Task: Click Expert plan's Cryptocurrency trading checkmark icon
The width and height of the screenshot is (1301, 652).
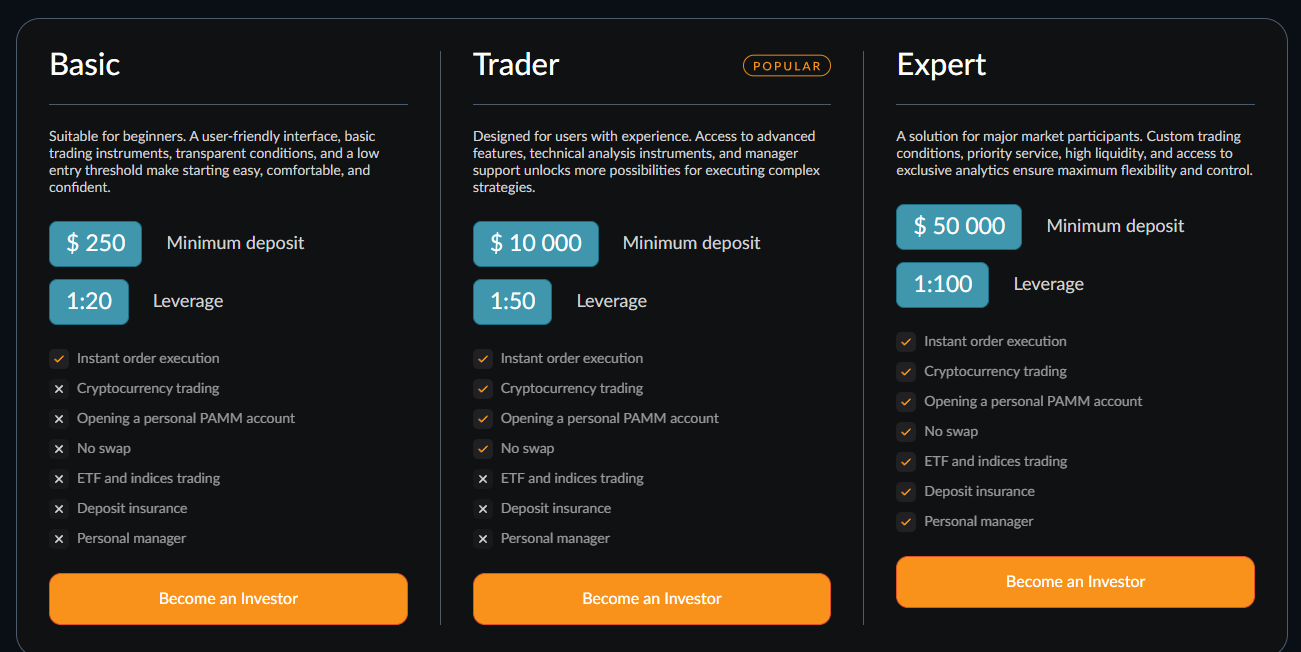Action: coord(906,371)
